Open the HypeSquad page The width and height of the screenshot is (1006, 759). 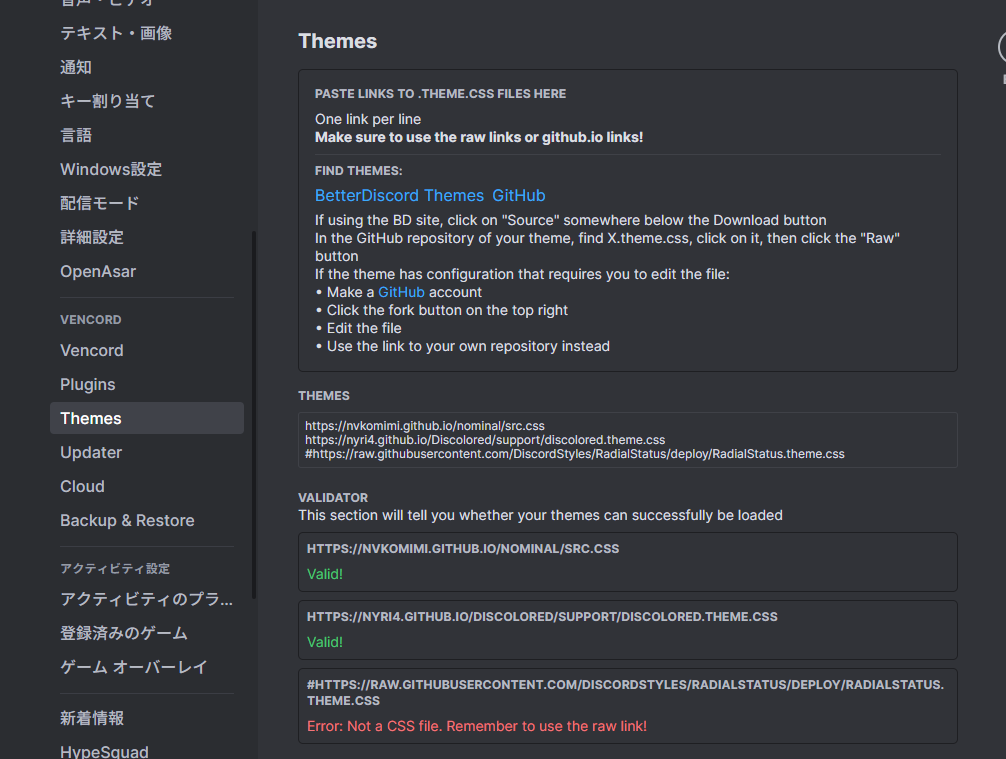pos(104,750)
